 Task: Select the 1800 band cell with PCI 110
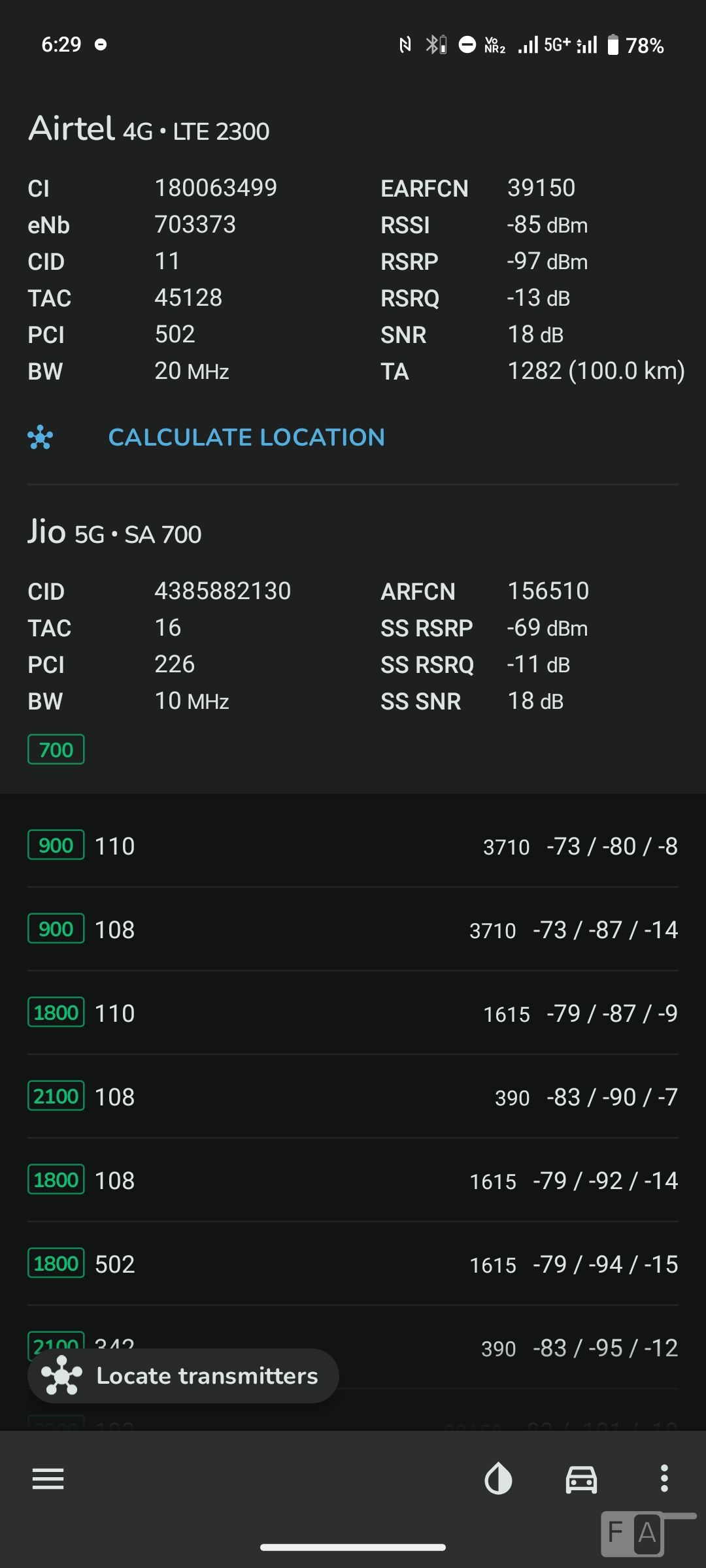coord(353,1013)
